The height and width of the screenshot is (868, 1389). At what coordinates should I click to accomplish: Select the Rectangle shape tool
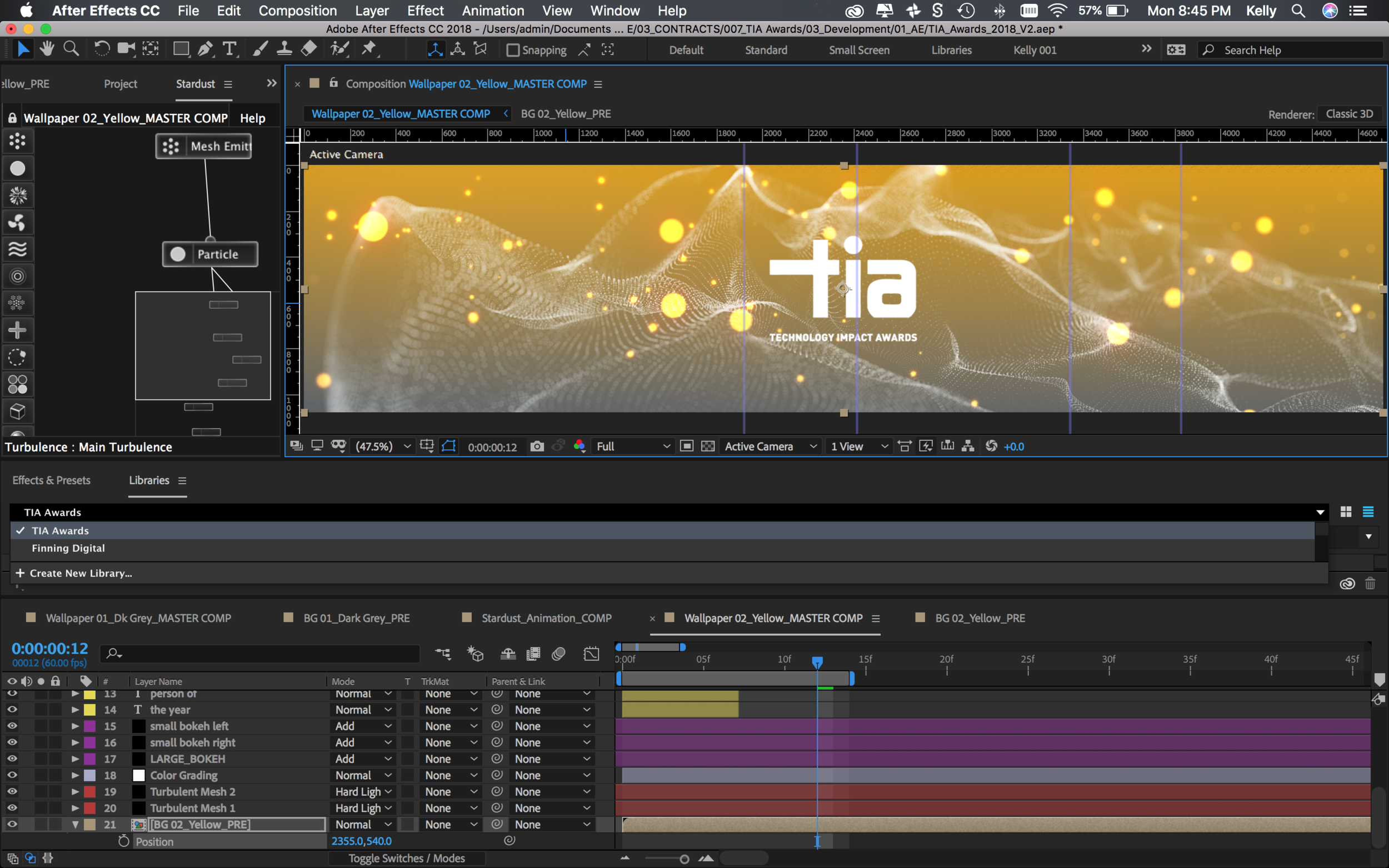(182, 49)
